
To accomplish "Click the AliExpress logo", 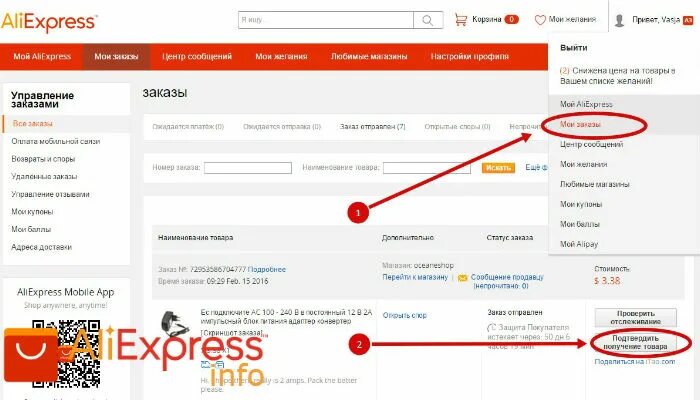I will [49, 21].
